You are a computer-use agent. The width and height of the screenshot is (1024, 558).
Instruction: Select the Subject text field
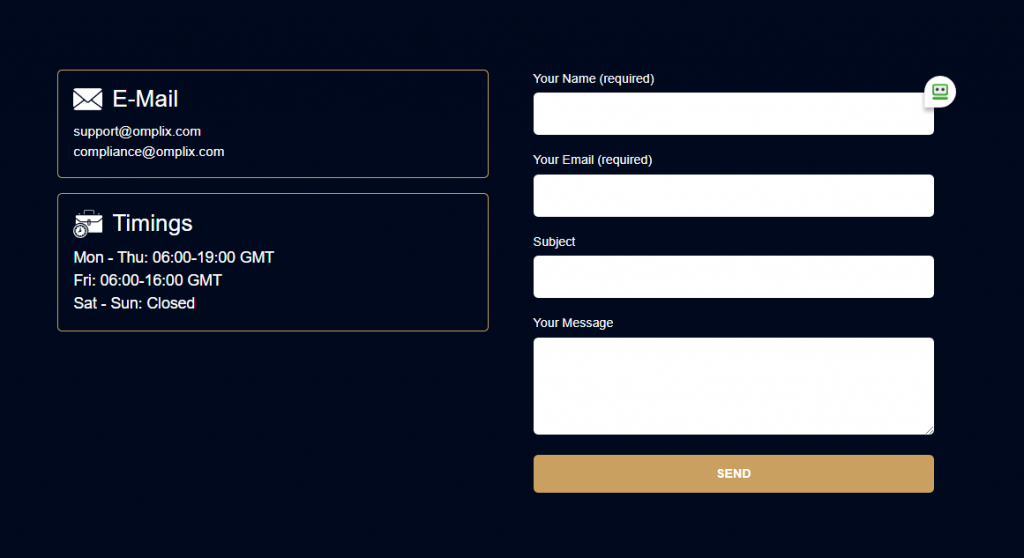733,277
